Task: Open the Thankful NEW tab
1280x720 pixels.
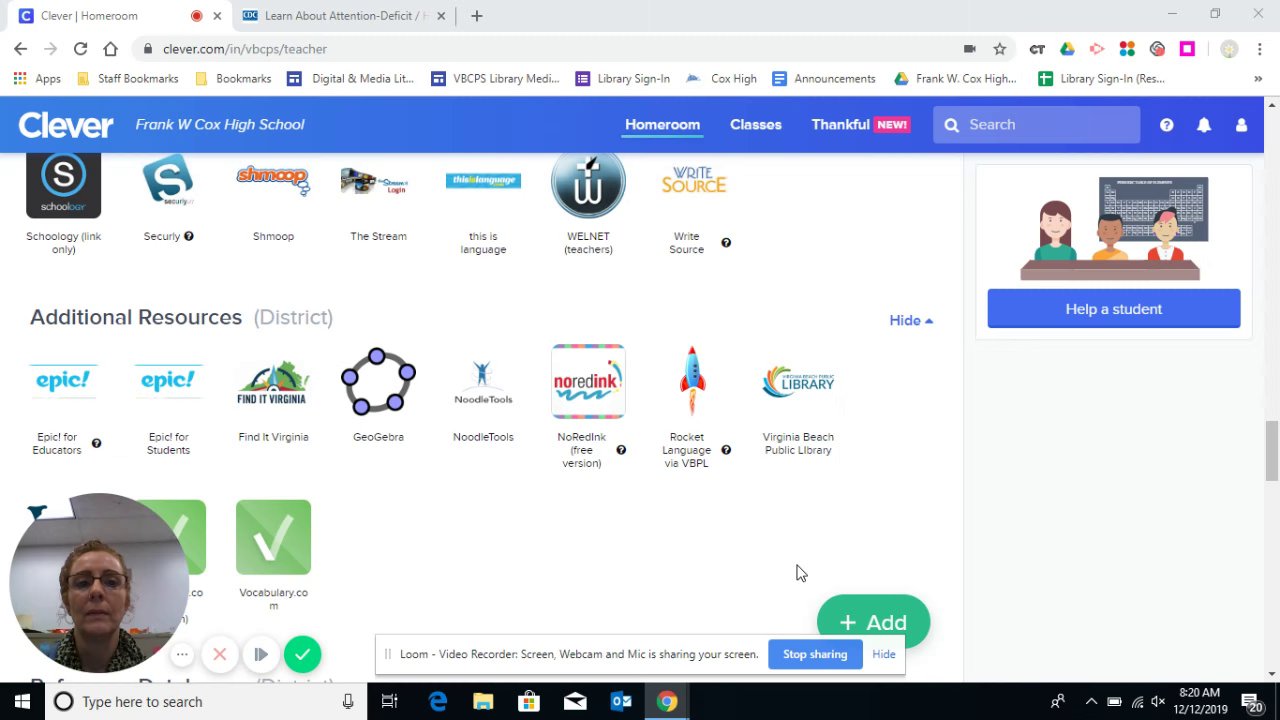Action: coord(860,125)
